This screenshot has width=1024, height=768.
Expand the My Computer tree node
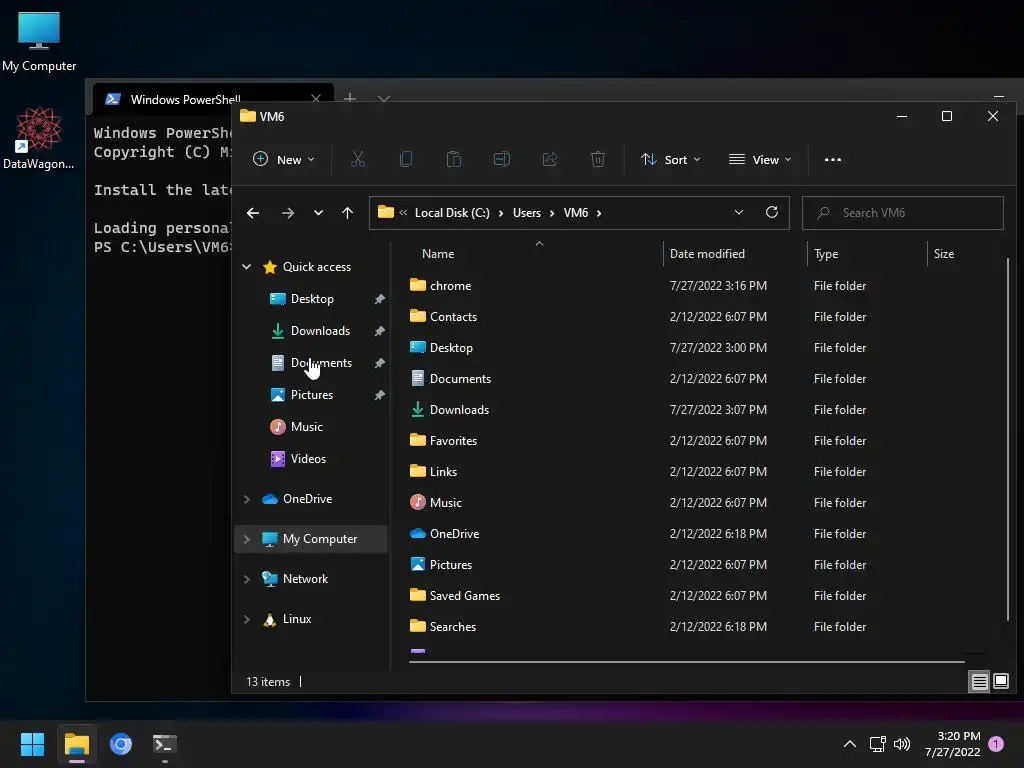(x=246, y=539)
